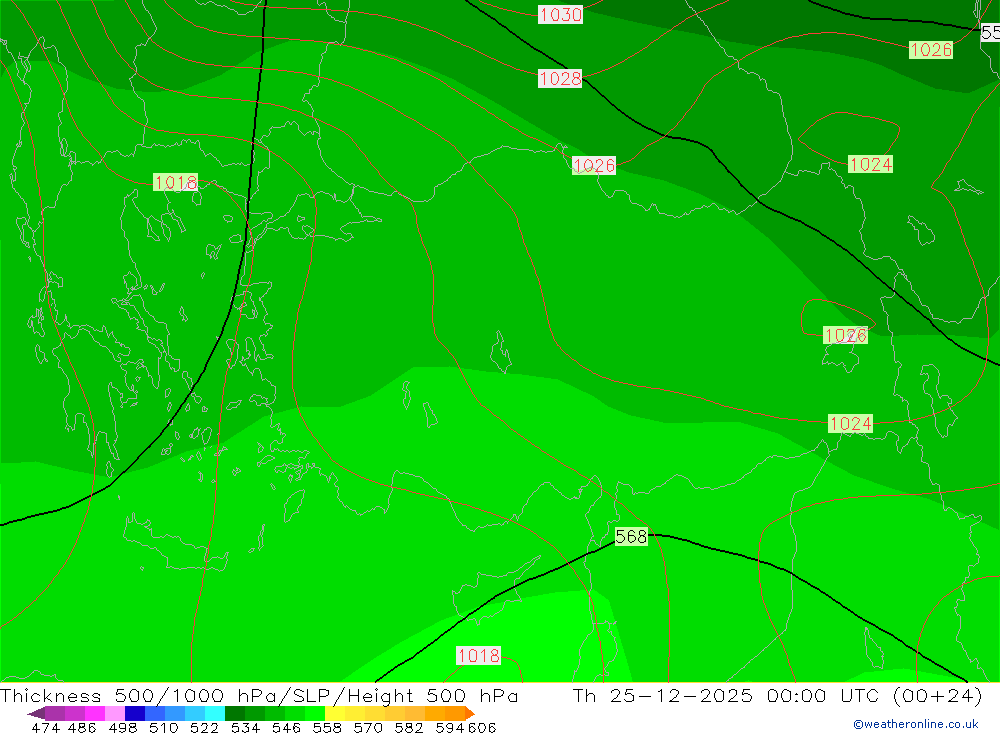Click the 606 legend value
The width and height of the screenshot is (1000, 733).
point(482,727)
